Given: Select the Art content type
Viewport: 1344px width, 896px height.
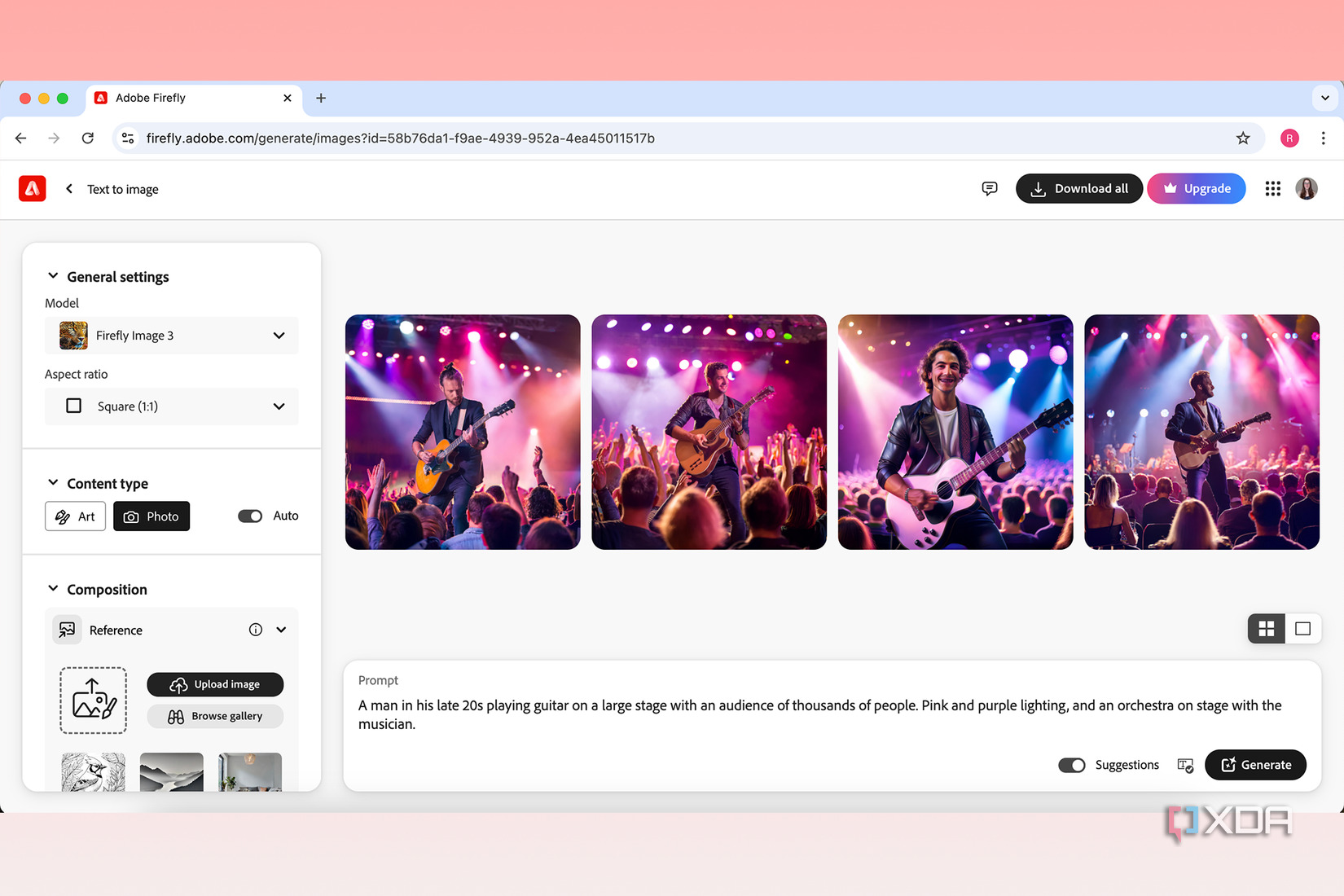Looking at the screenshot, I should 75,516.
